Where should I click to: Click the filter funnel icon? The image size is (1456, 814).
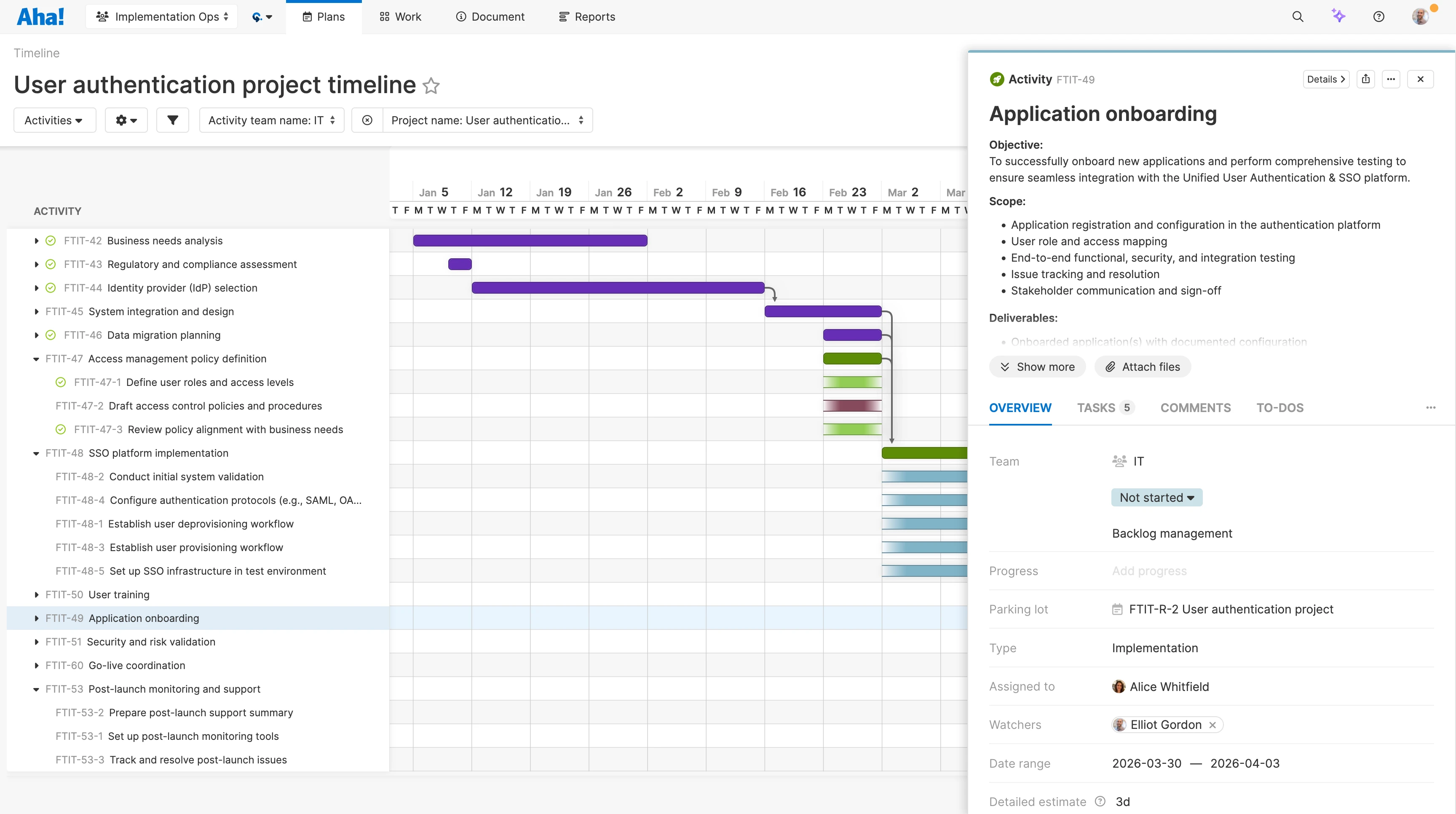click(x=172, y=120)
